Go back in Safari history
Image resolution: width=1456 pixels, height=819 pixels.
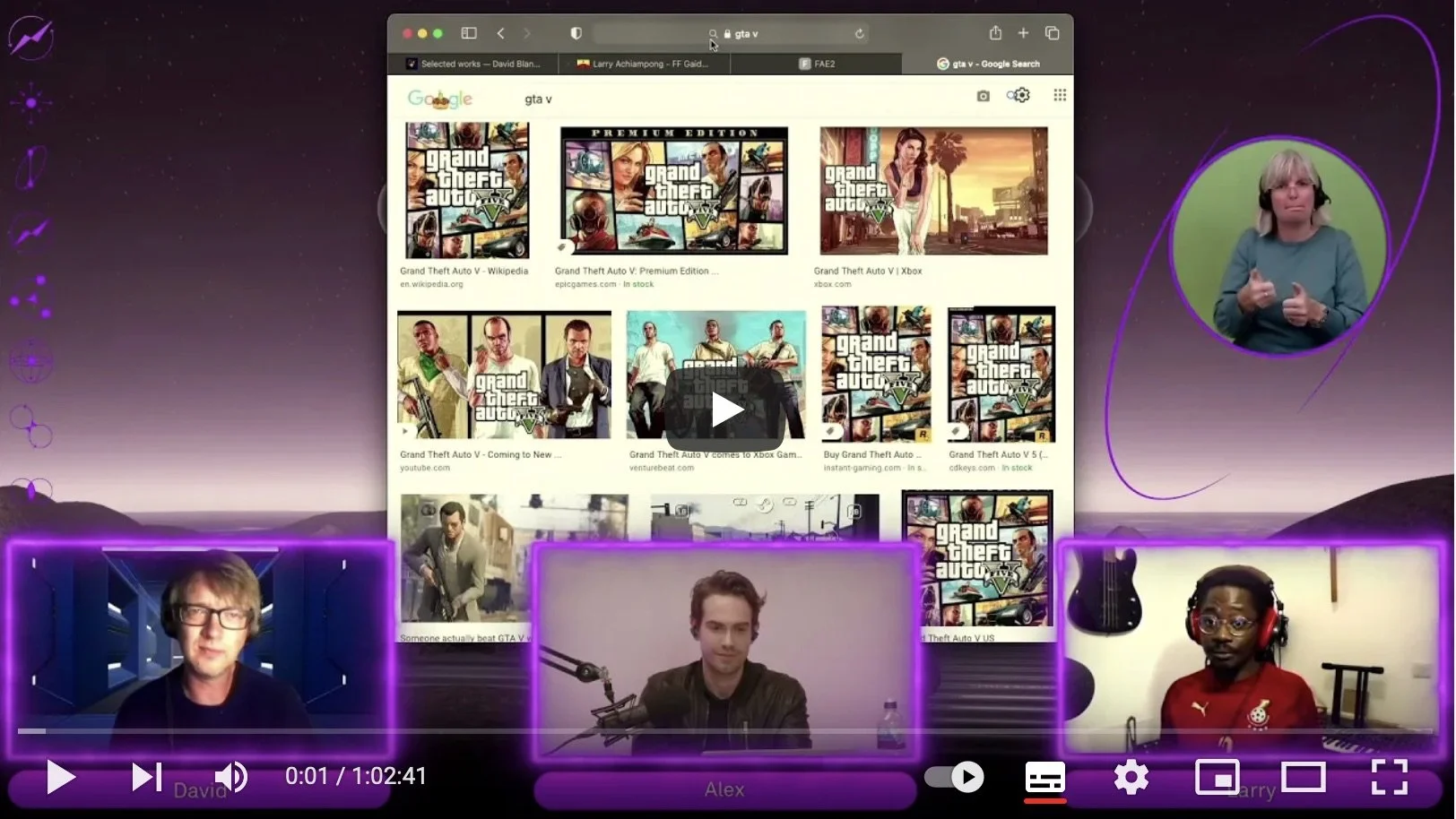click(x=500, y=33)
